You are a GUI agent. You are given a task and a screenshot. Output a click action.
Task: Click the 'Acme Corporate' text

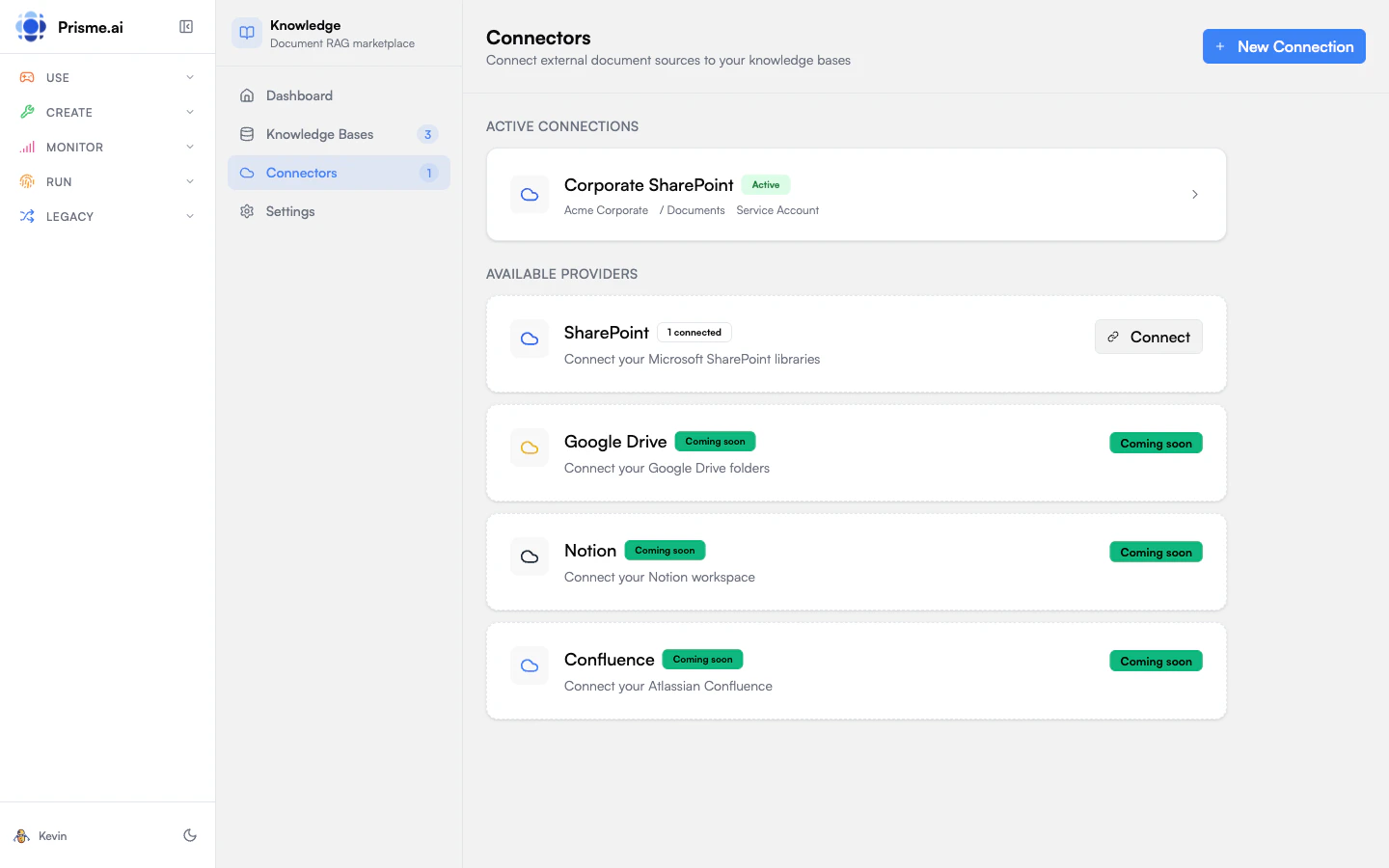606,210
